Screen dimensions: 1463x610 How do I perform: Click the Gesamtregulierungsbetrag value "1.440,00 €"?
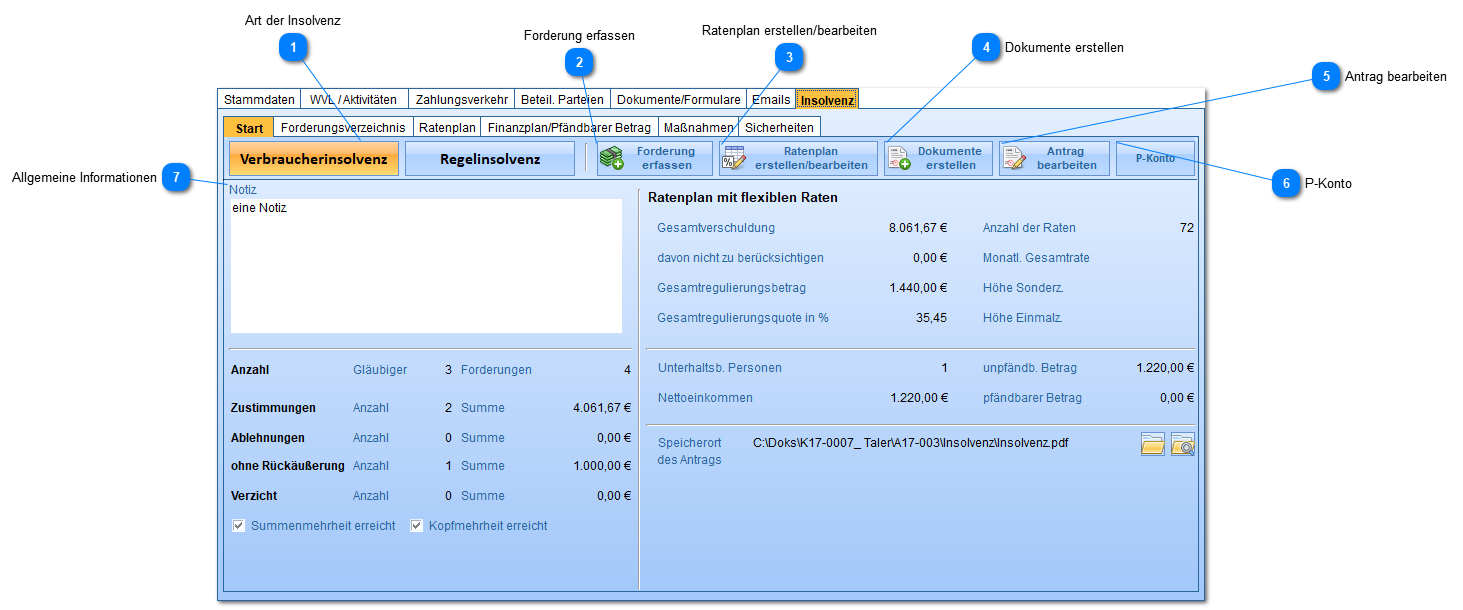[918, 288]
